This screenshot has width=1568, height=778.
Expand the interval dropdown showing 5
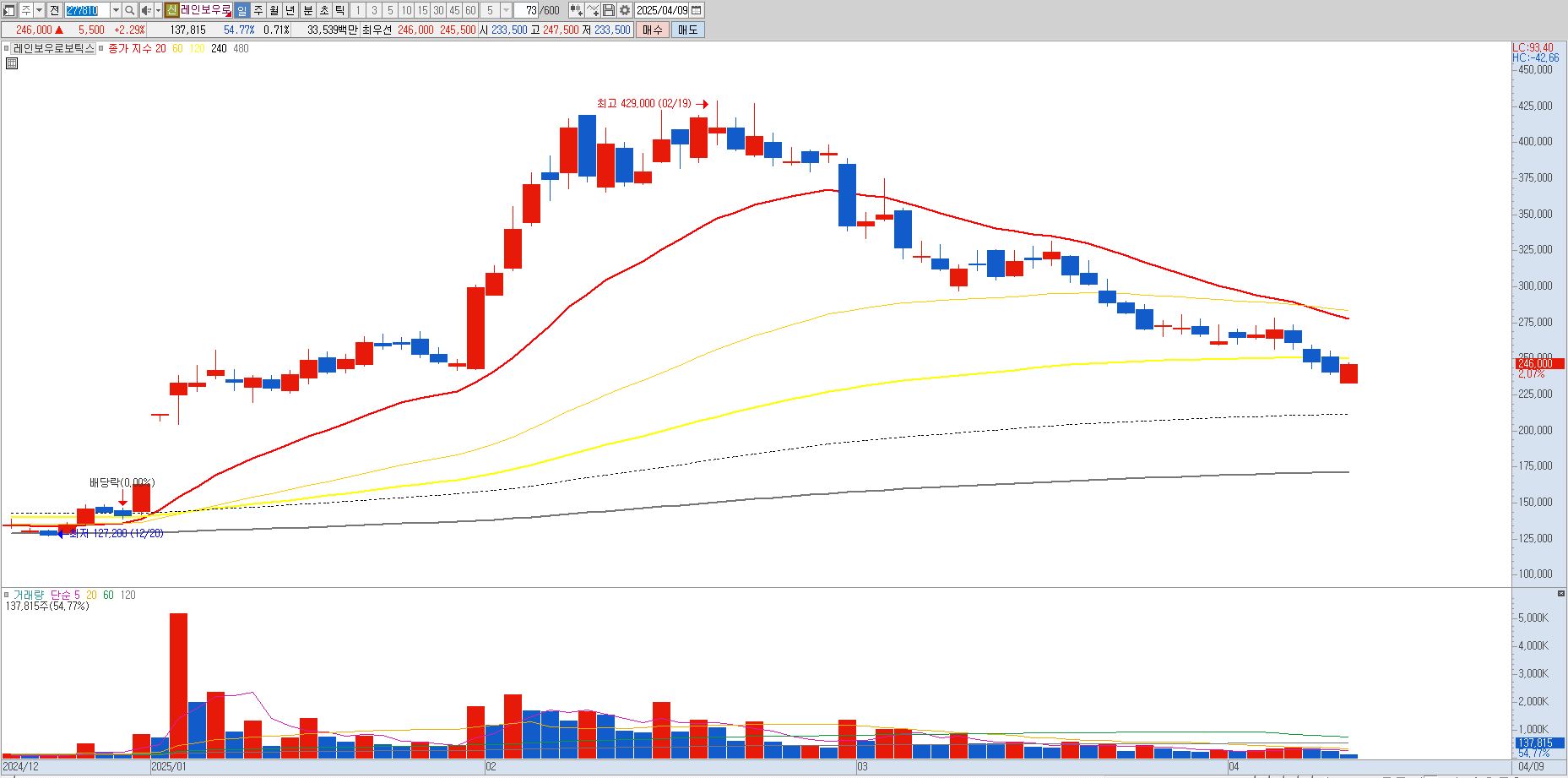click(x=506, y=10)
